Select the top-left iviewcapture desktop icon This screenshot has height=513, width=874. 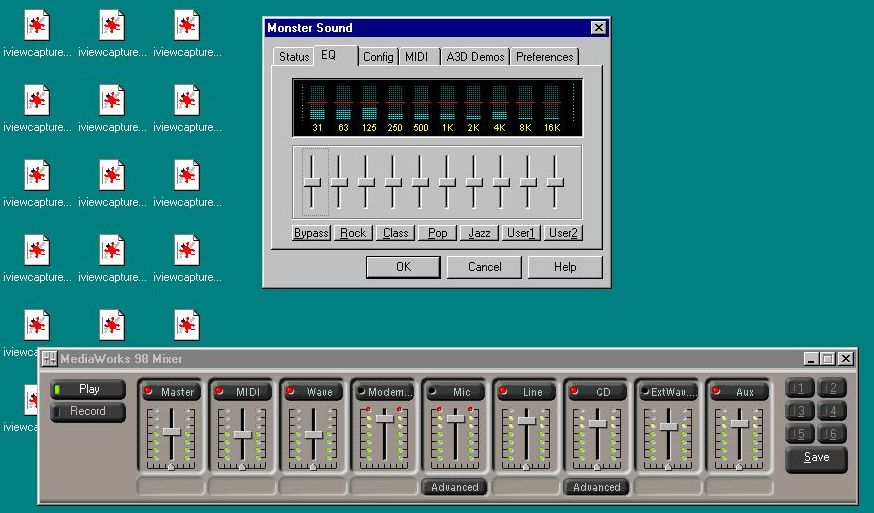point(37,33)
